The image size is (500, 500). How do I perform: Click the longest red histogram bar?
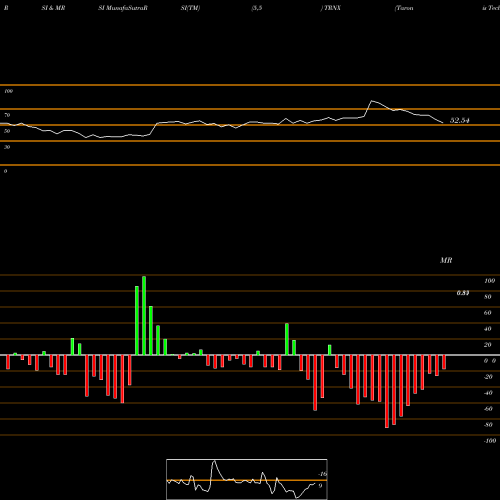[x=387, y=391]
